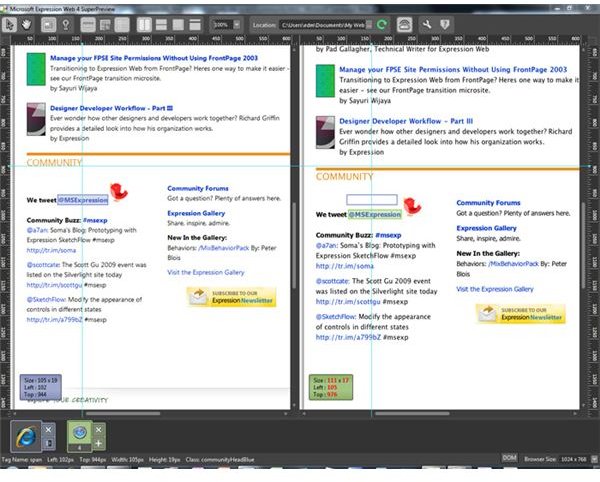Click left pane horizontal scrollbar
Image resolution: width=600 pixels, height=482 pixels.
click(123, 414)
